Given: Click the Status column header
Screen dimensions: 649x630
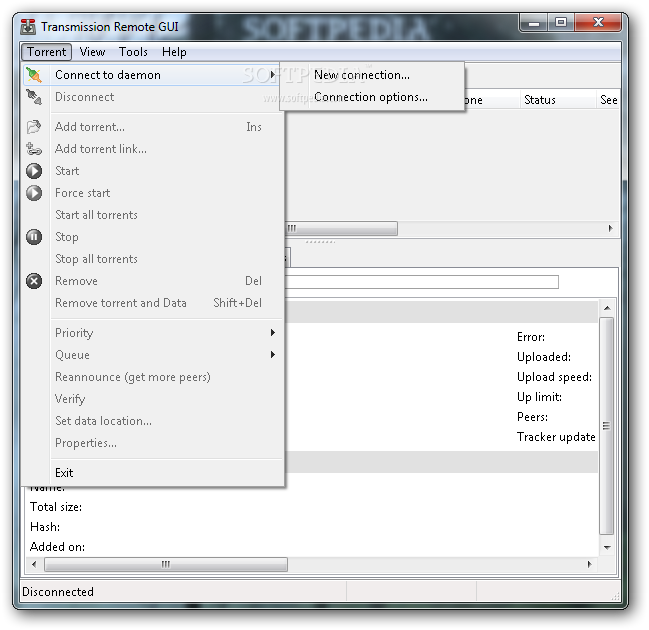Looking at the screenshot, I should [557, 100].
